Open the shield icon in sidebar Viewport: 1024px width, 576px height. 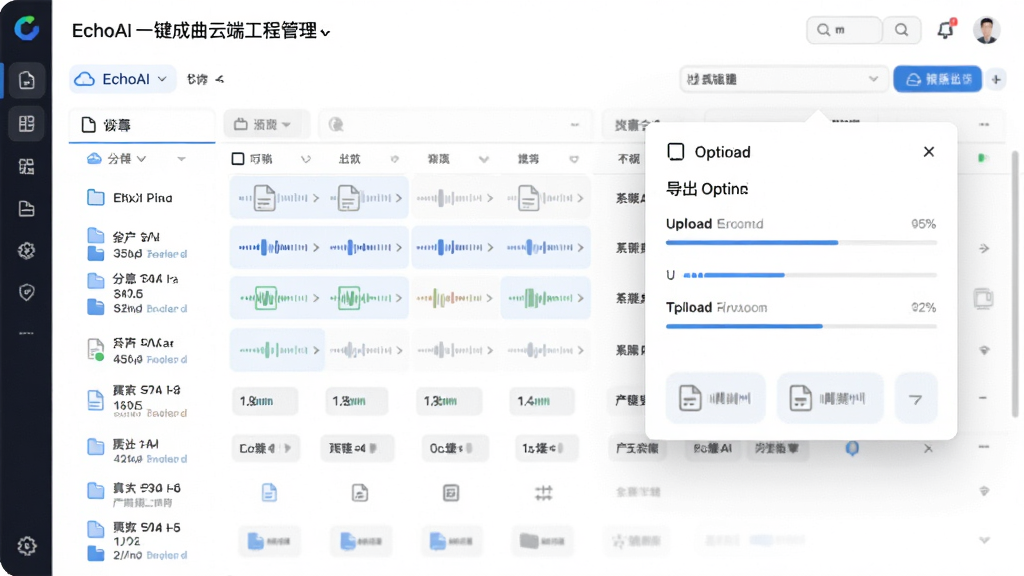[x=27, y=292]
